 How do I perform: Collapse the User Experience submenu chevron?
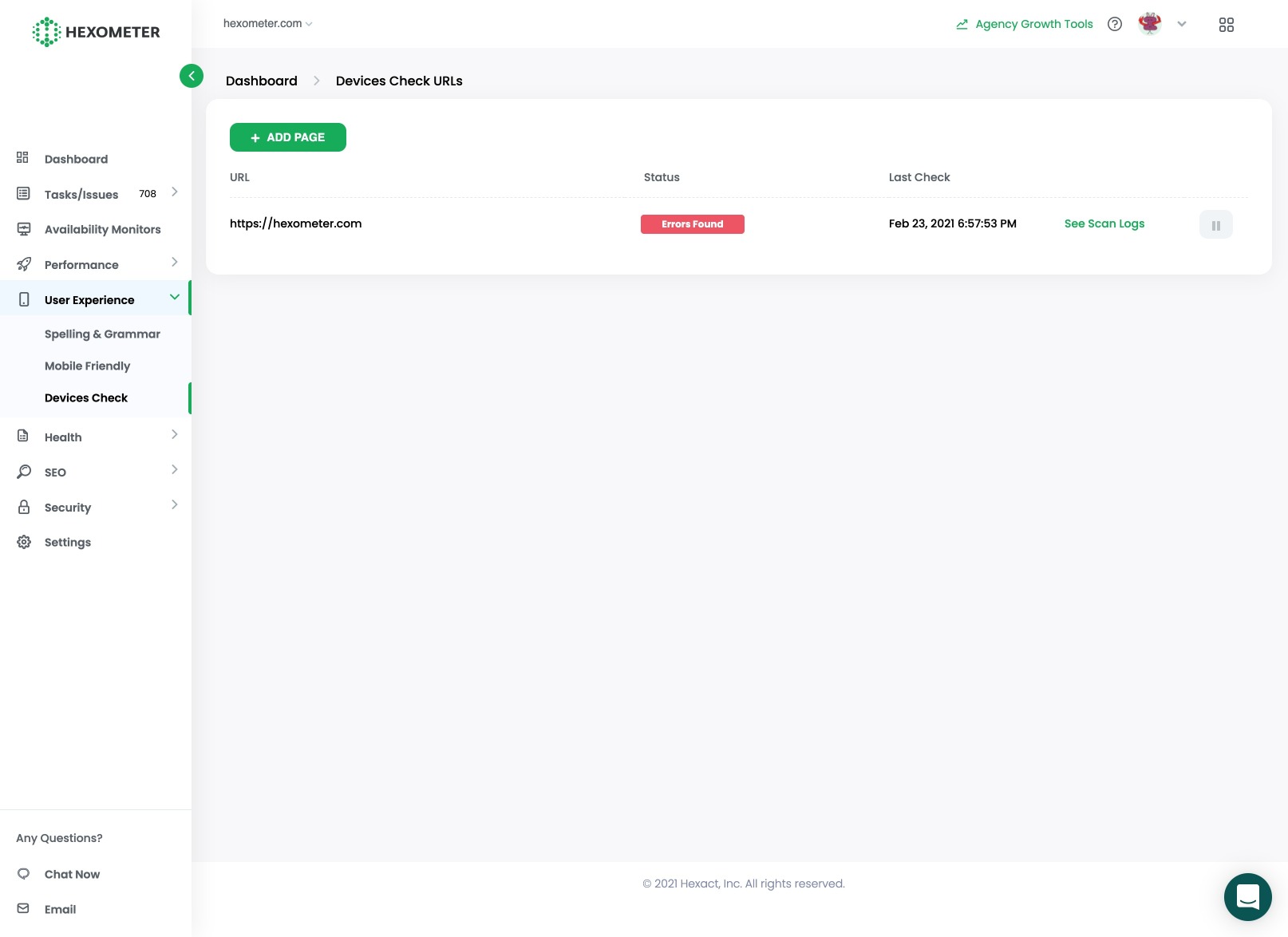click(x=174, y=297)
